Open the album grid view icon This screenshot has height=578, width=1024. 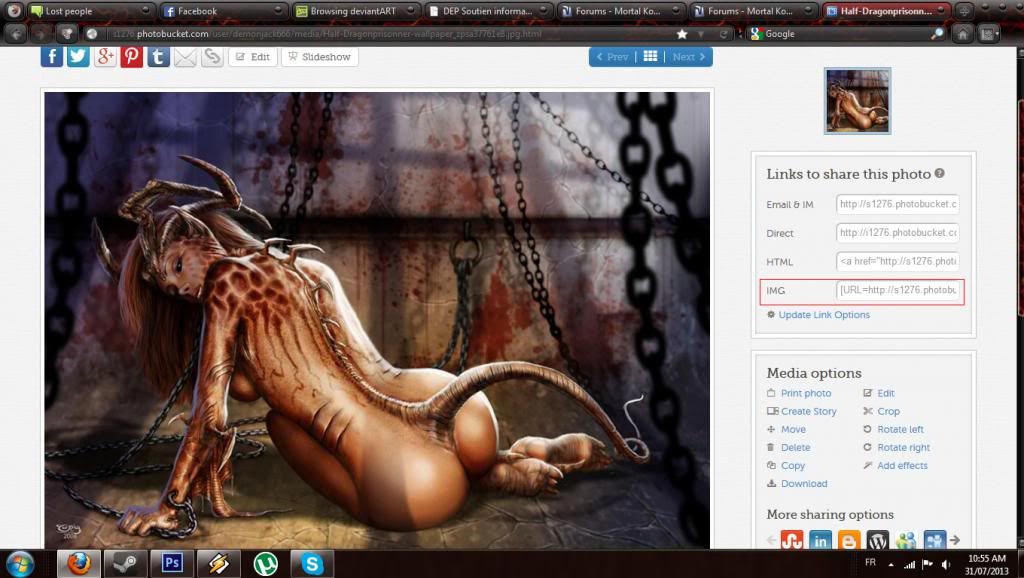pos(650,57)
